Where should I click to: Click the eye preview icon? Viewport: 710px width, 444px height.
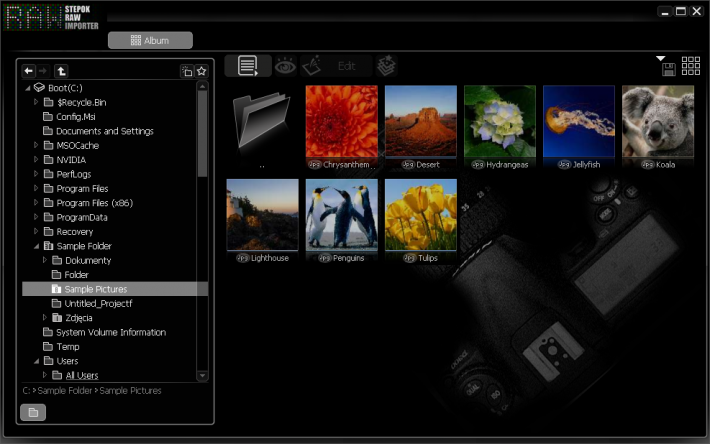click(285, 67)
